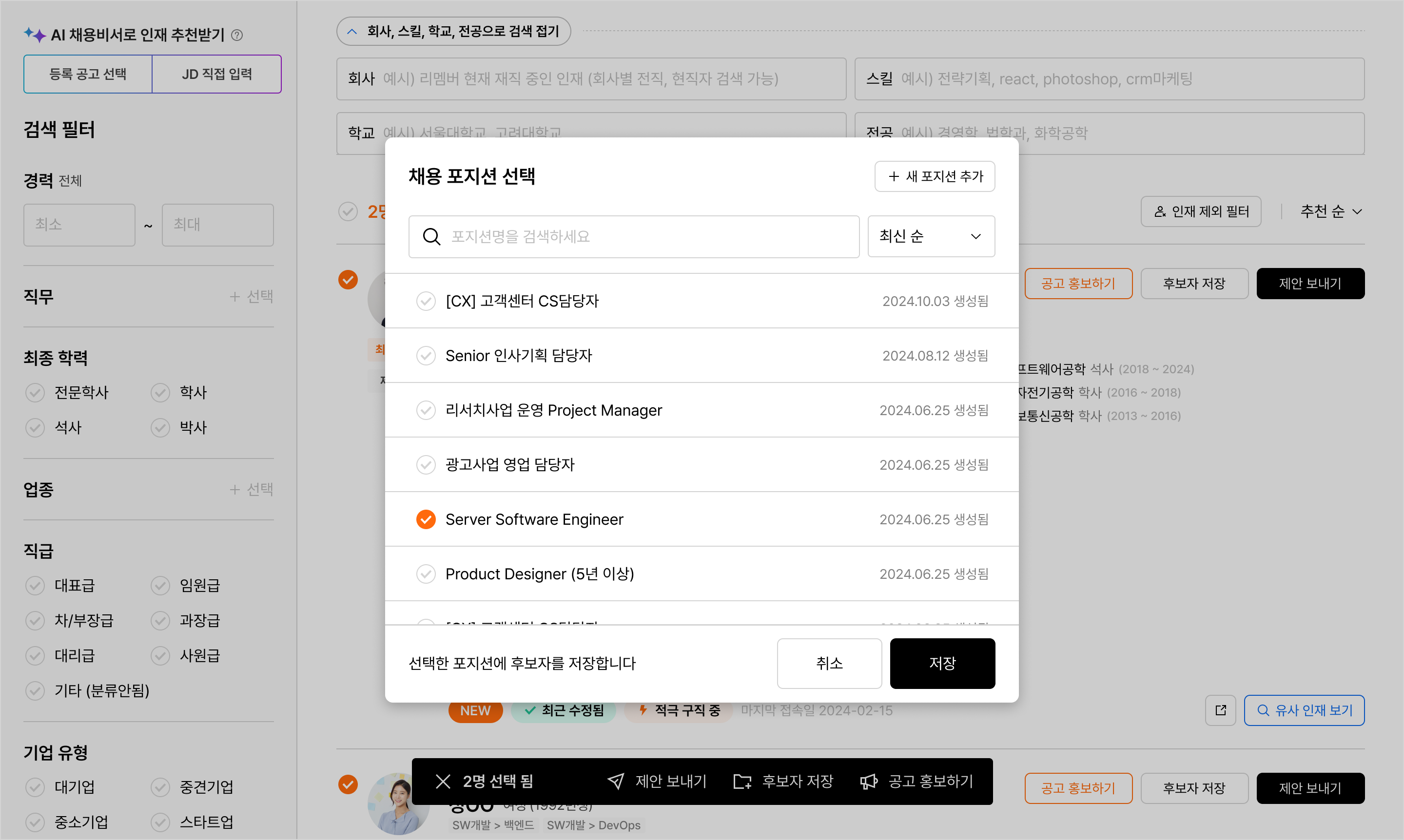The height and width of the screenshot is (840, 1404).
Task: Open the 최신 순 sort dropdown
Action: point(931,237)
